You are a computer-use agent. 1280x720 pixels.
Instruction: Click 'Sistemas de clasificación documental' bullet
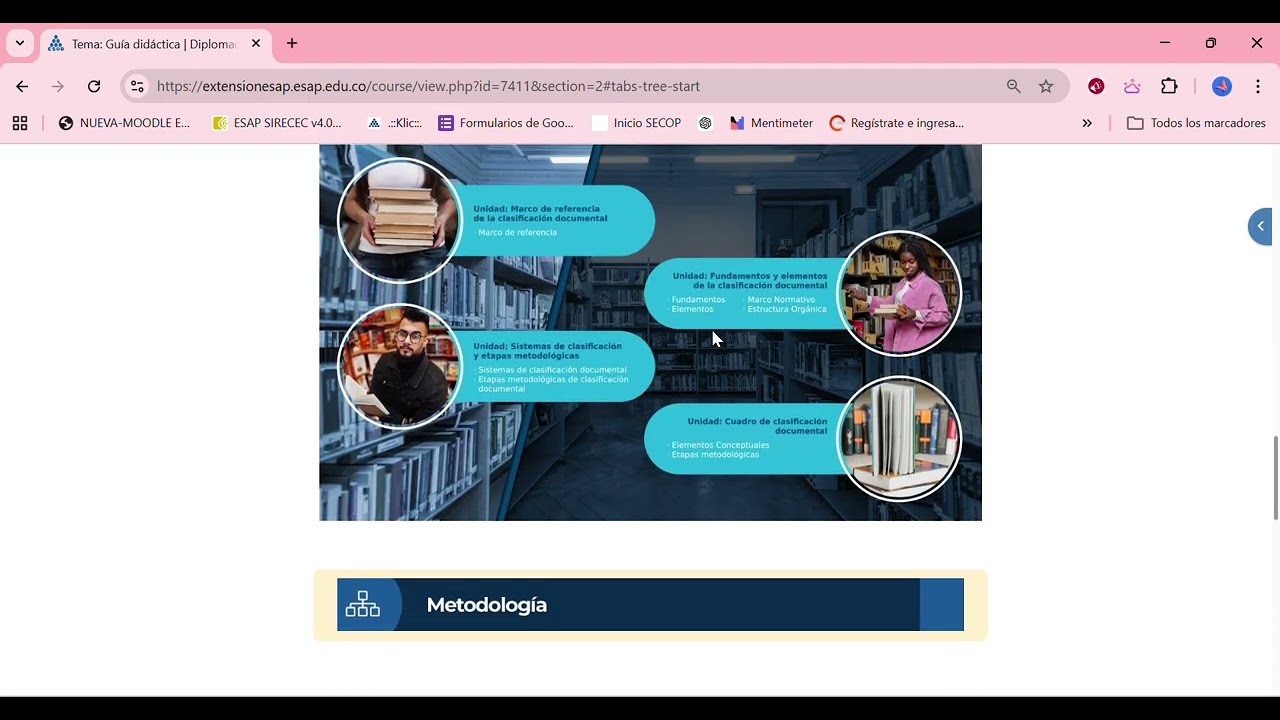click(x=552, y=370)
